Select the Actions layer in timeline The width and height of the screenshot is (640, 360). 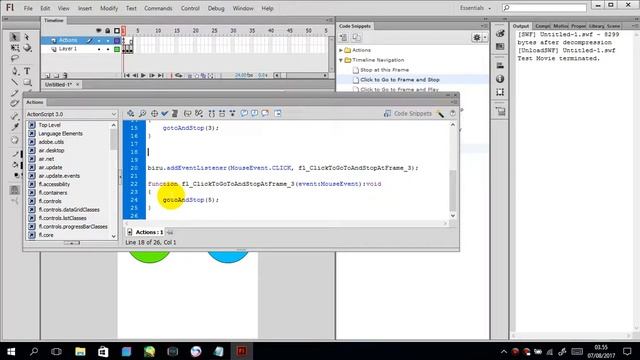(x=68, y=40)
